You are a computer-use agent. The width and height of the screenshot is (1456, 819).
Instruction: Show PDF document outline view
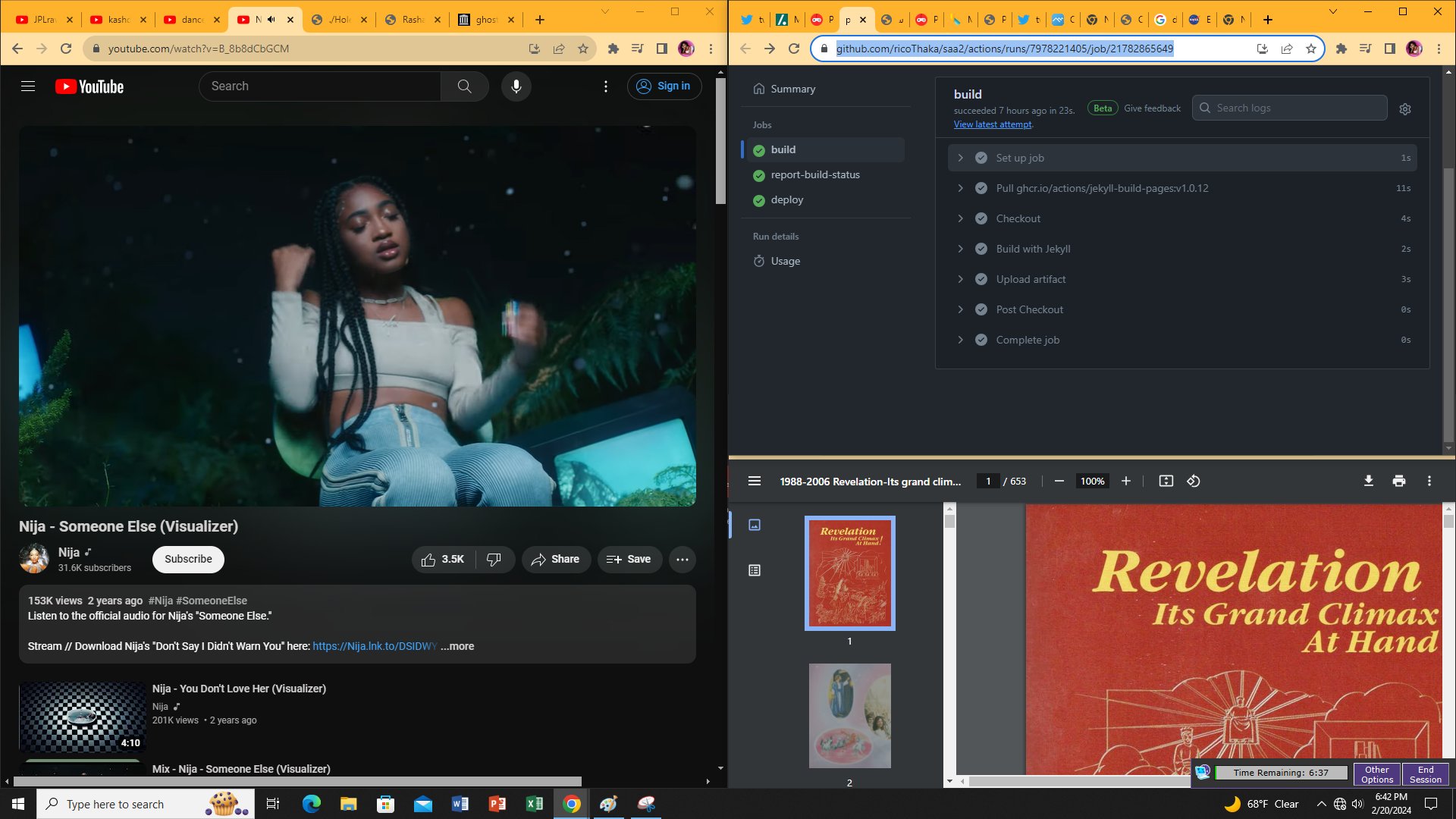[755, 570]
